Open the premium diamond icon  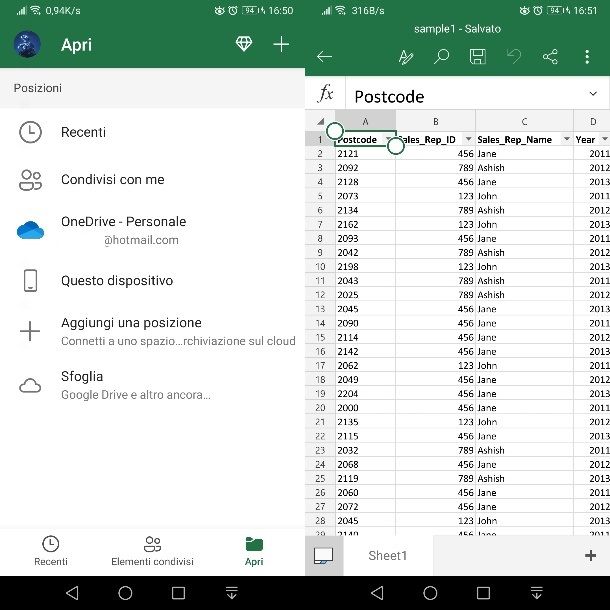244,44
